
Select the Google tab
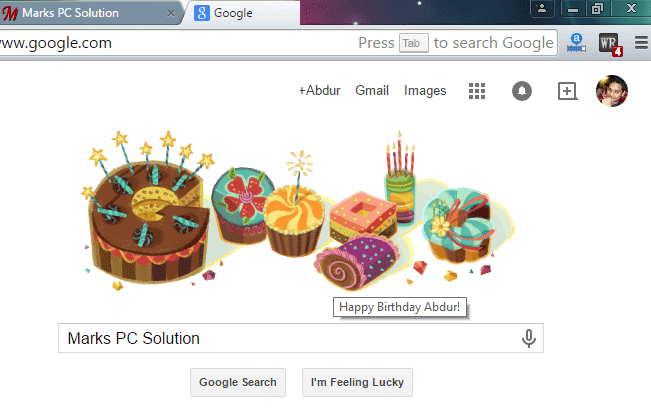tap(250, 14)
